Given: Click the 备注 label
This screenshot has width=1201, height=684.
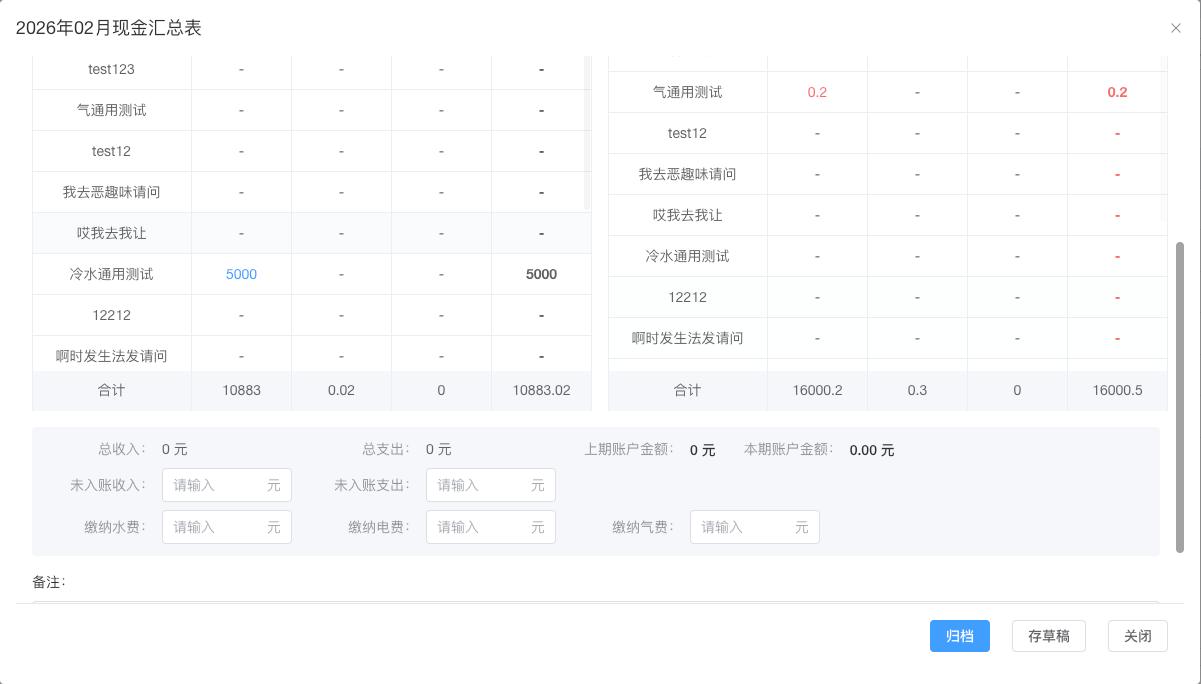Looking at the screenshot, I should point(48,582).
